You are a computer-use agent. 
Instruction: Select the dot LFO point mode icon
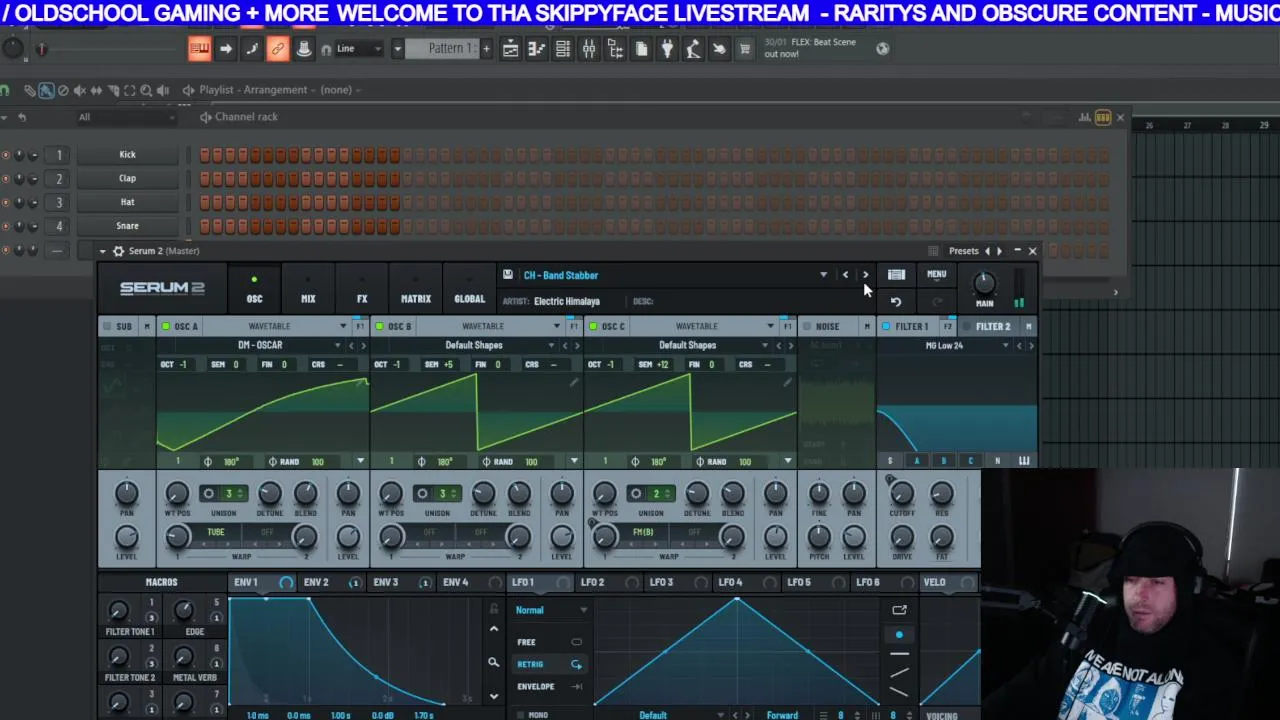899,634
